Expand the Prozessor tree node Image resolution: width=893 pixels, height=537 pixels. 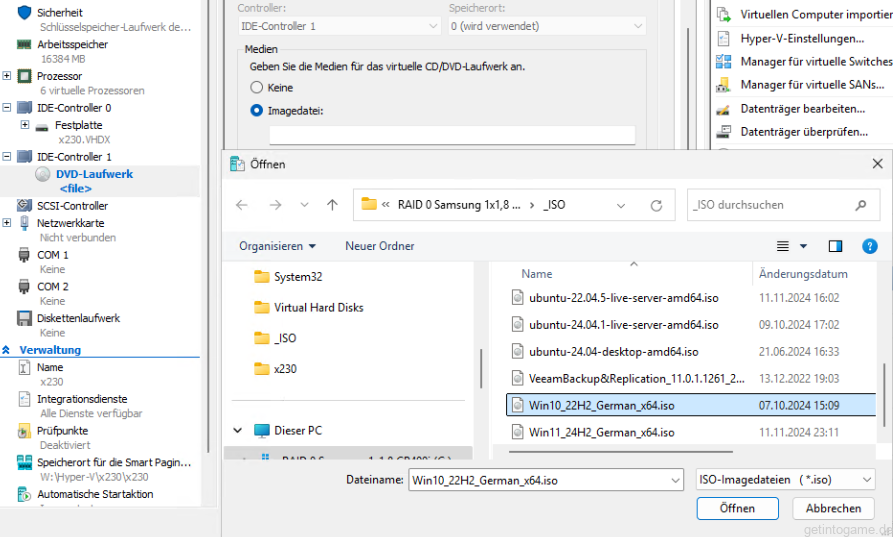(x=8, y=76)
